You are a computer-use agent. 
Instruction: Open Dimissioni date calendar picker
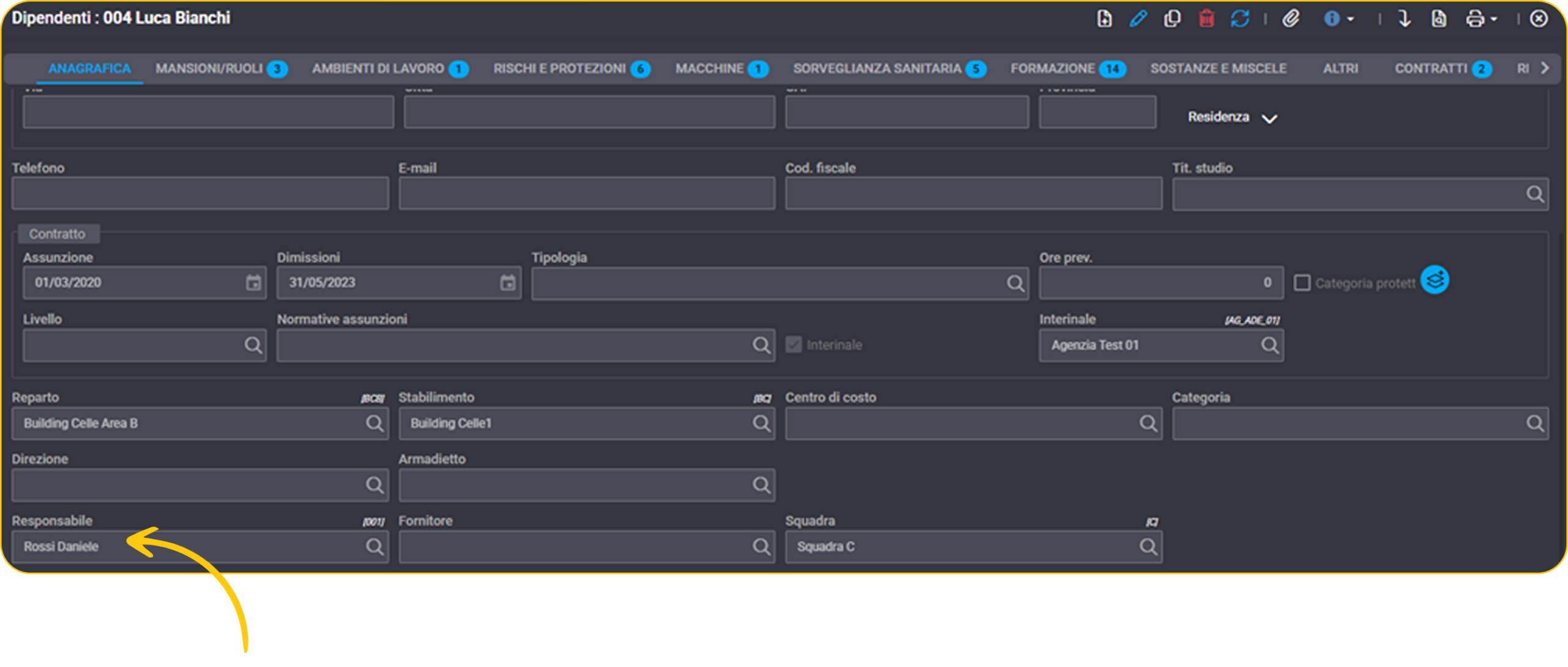click(x=507, y=282)
